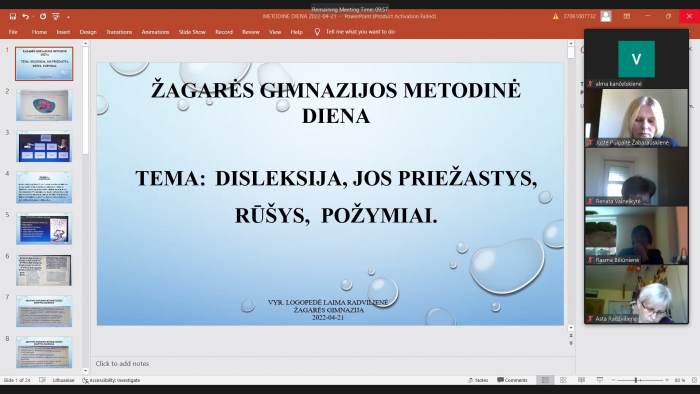The image size is (700, 394).
Task: Click the slide text 'RŪŠYS, POŽYMIAI.'
Action: click(336, 216)
